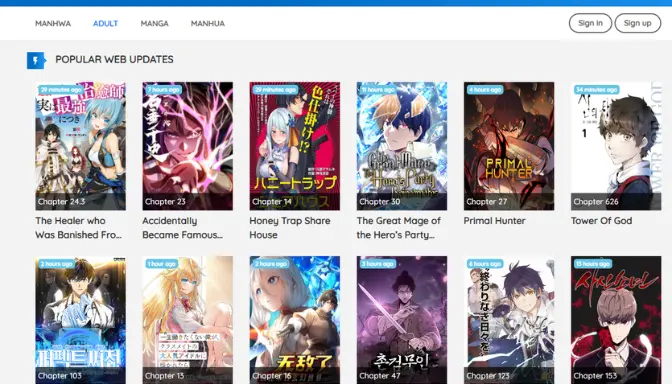Click the 1 hour ago badge on Chapter 13 cover
The image size is (672, 384).
(x=162, y=264)
